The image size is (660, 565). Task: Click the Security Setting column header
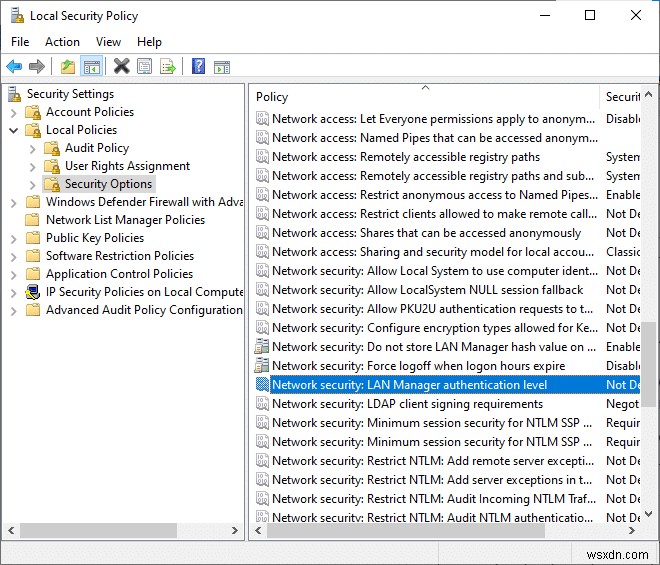tap(621, 97)
